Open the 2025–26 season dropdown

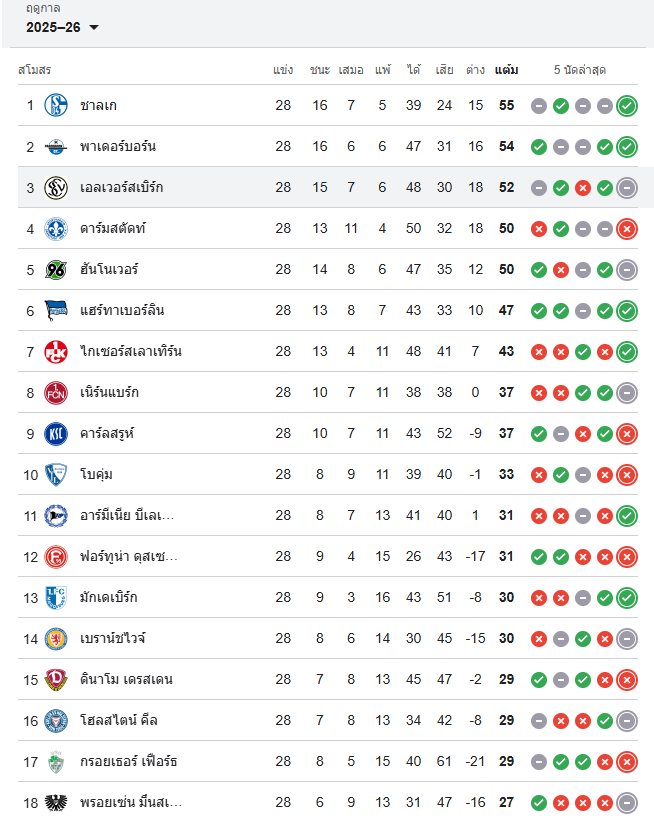(x=62, y=27)
